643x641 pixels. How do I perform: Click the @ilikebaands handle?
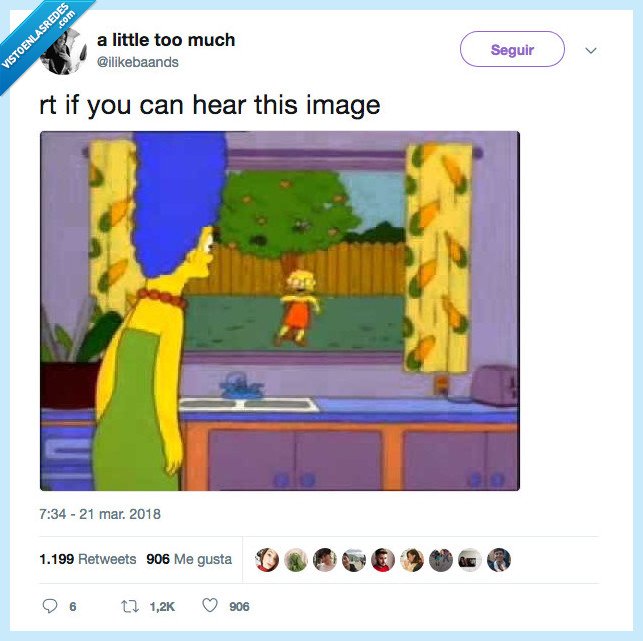coord(138,62)
